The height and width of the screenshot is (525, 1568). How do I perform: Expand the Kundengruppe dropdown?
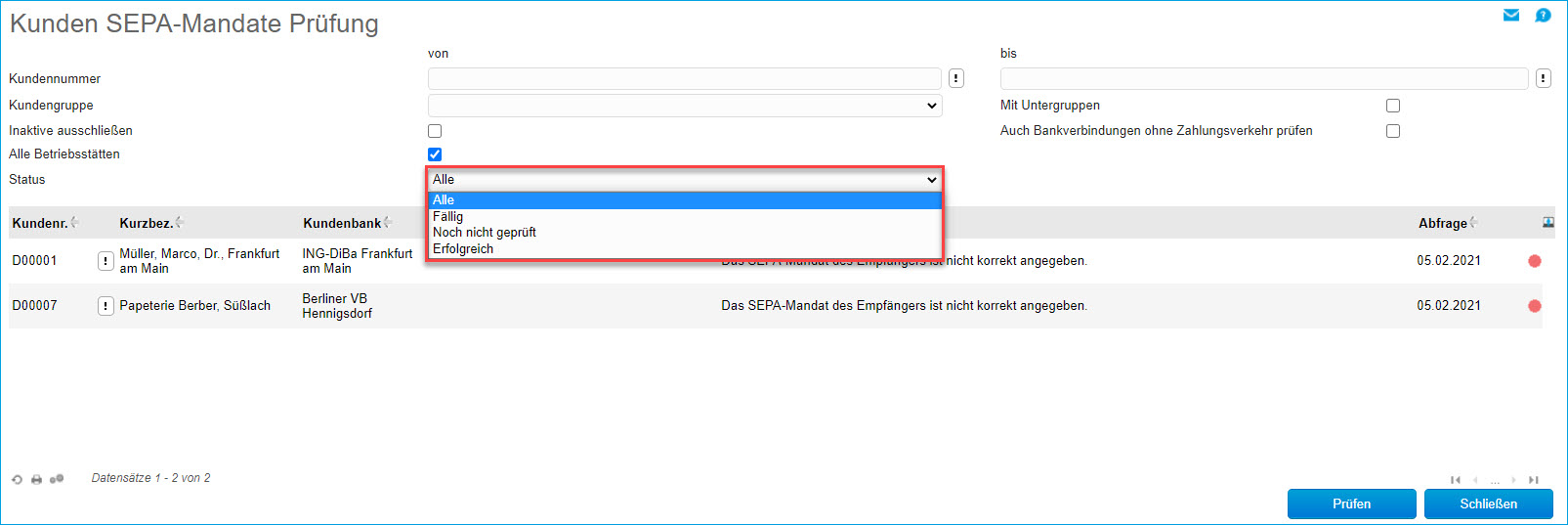coord(685,106)
